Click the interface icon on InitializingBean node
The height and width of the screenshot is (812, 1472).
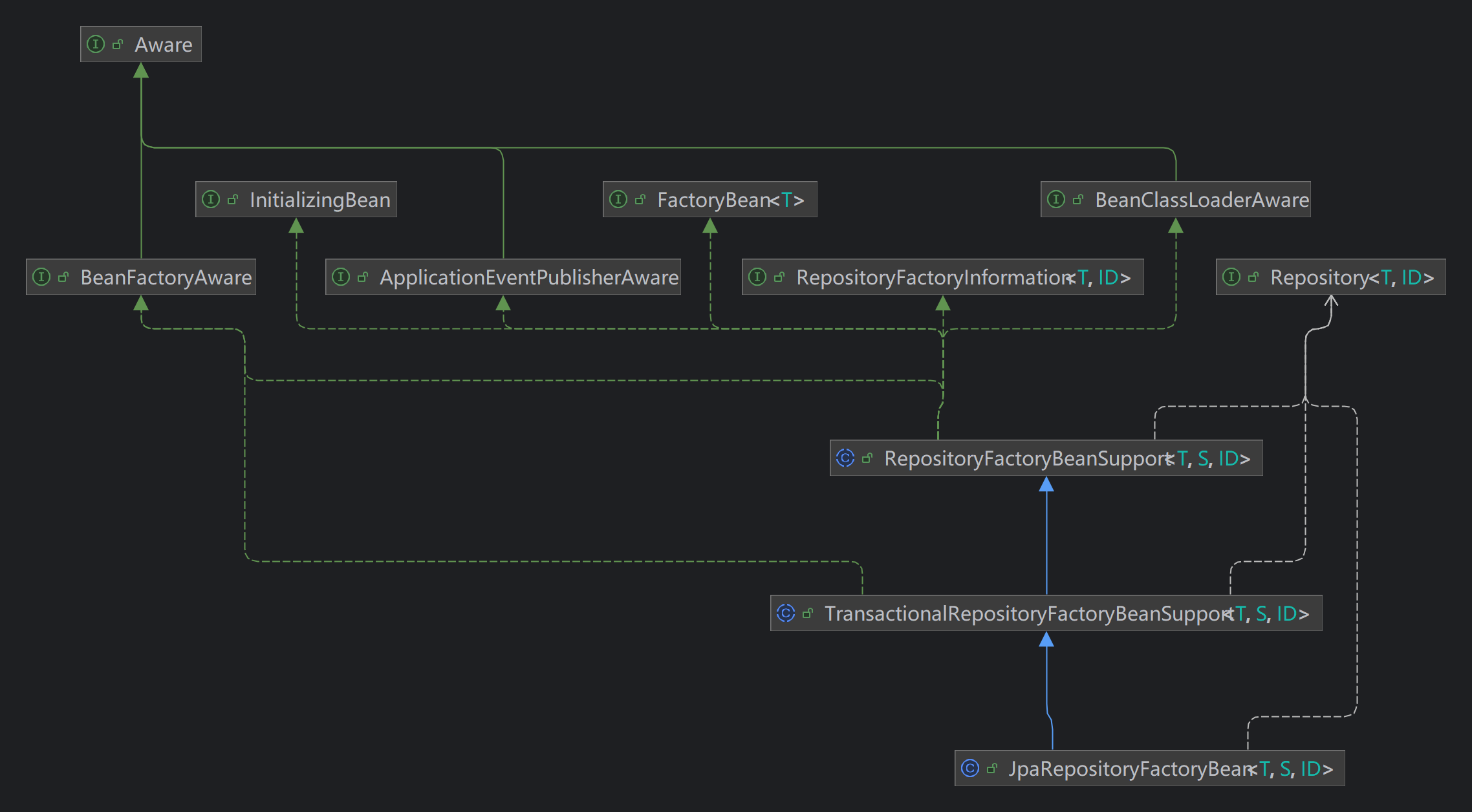pos(211,199)
